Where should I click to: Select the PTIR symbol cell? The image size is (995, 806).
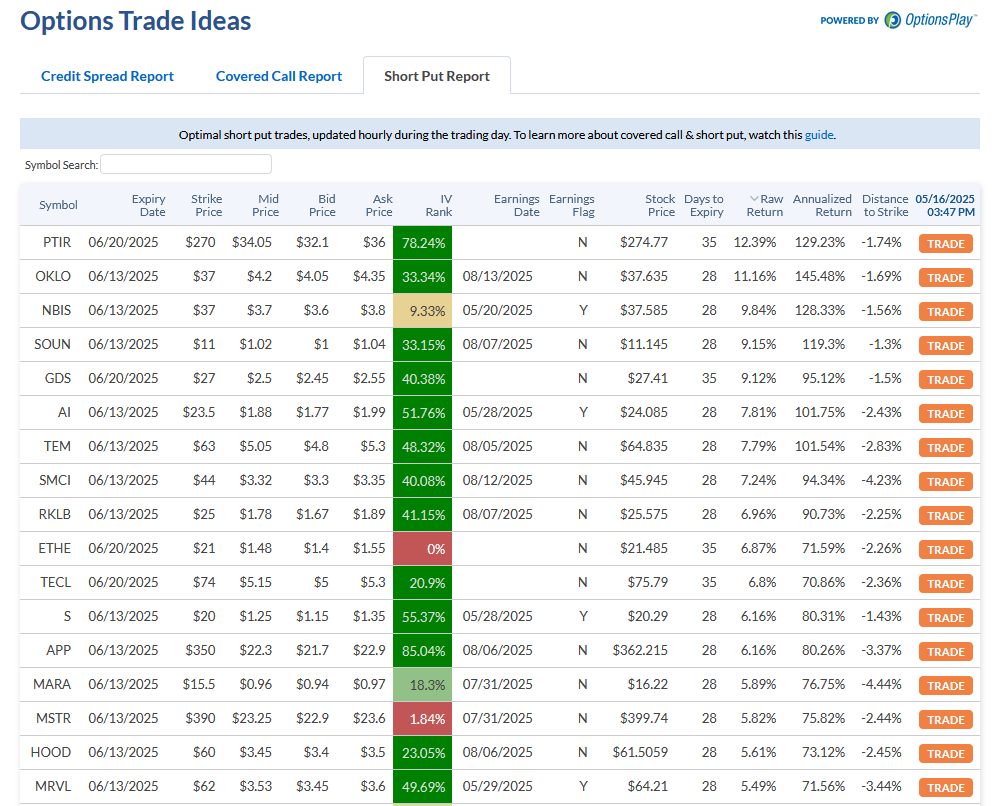[57, 242]
